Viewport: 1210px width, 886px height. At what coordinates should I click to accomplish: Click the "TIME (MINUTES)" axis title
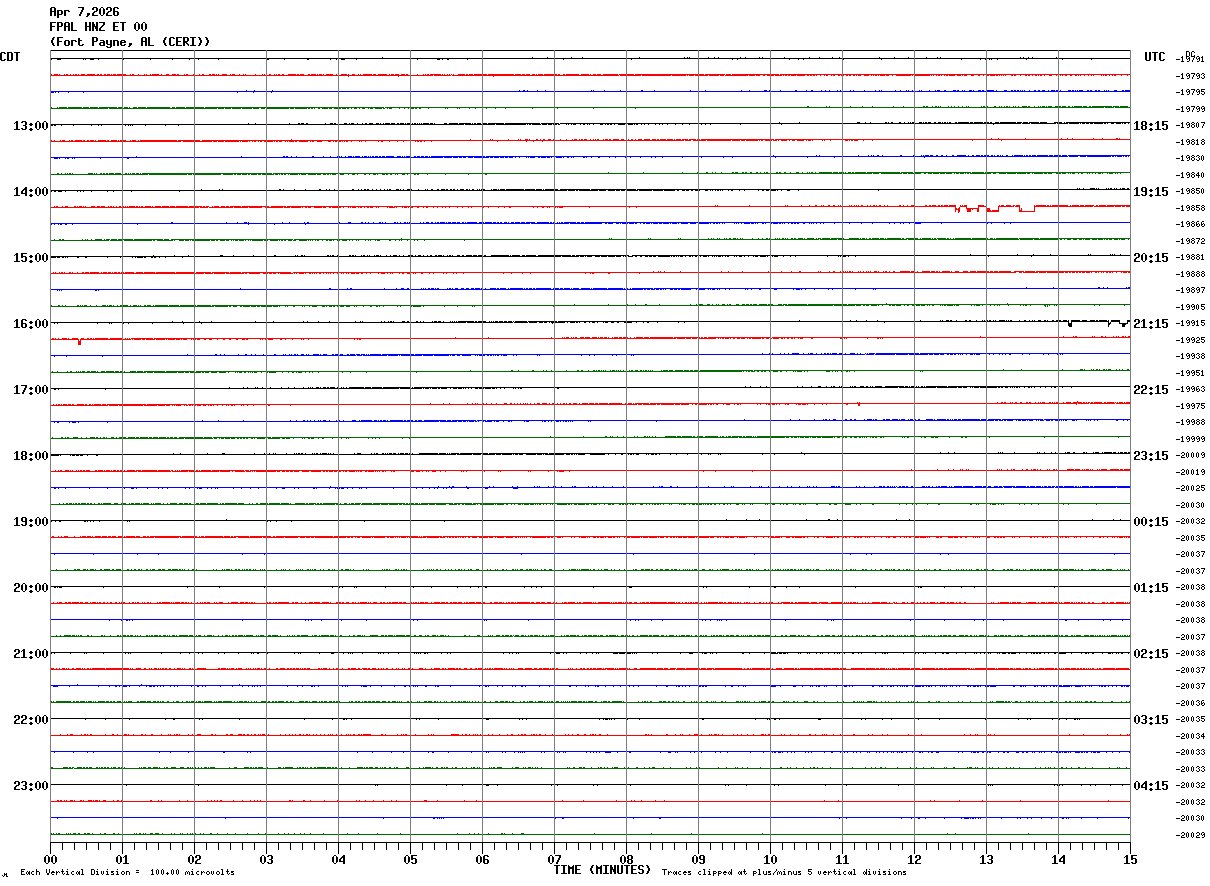coord(602,870)
